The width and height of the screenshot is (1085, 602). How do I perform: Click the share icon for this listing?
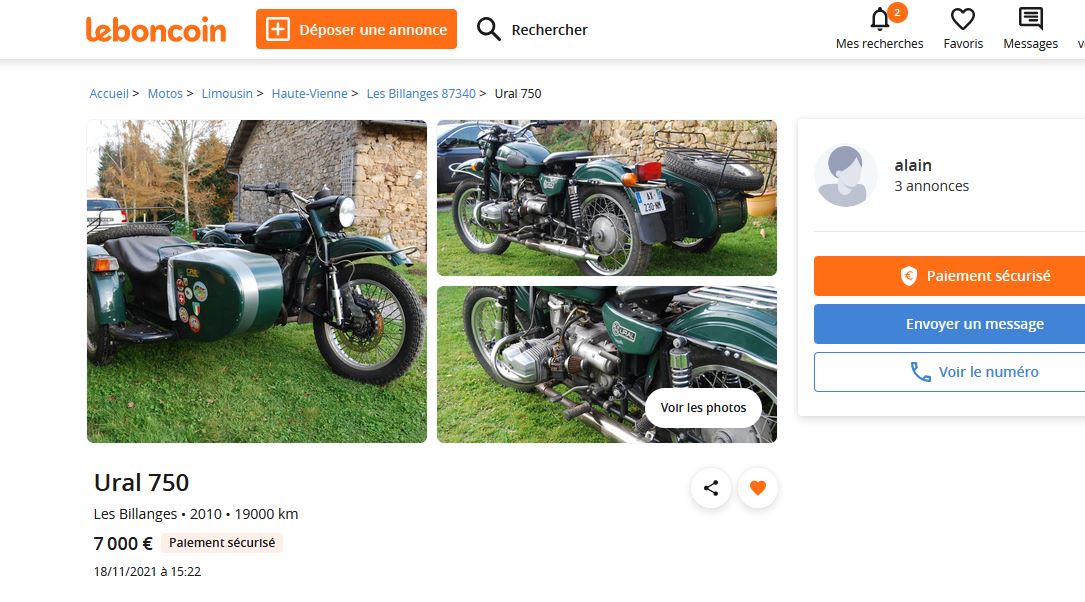coord(711,488)
